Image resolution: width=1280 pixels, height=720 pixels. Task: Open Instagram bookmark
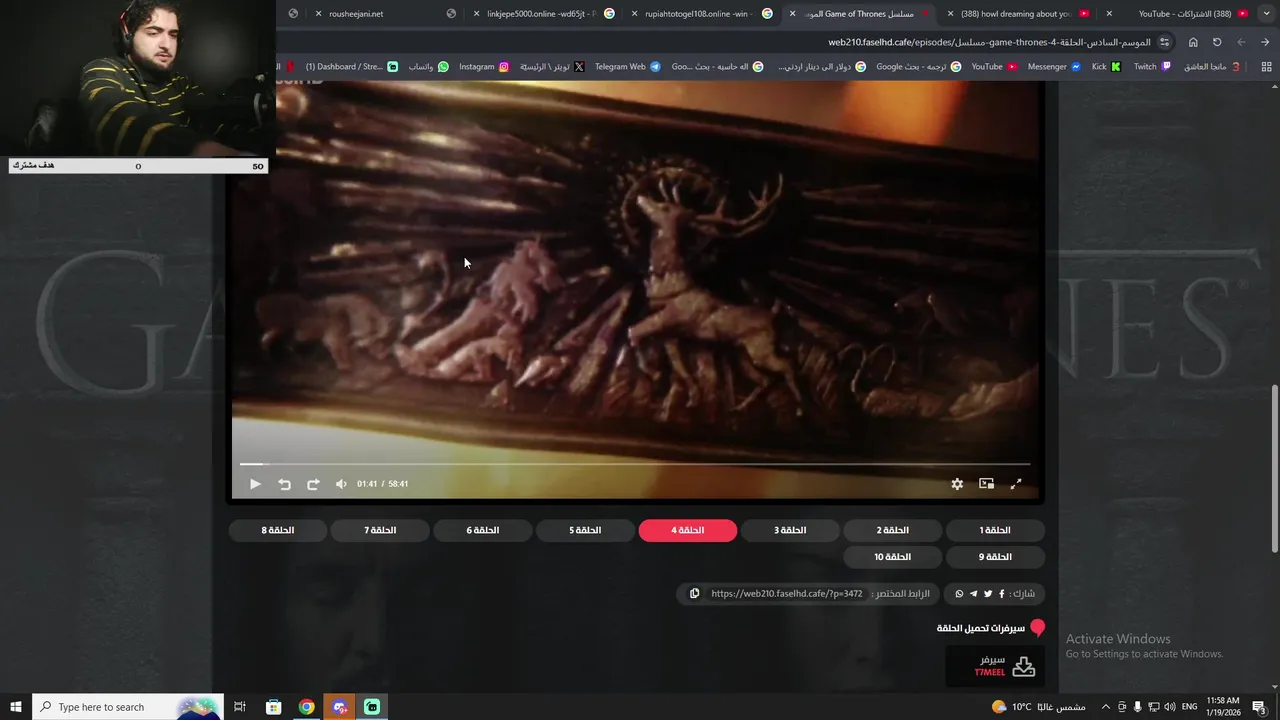(485, 67)
